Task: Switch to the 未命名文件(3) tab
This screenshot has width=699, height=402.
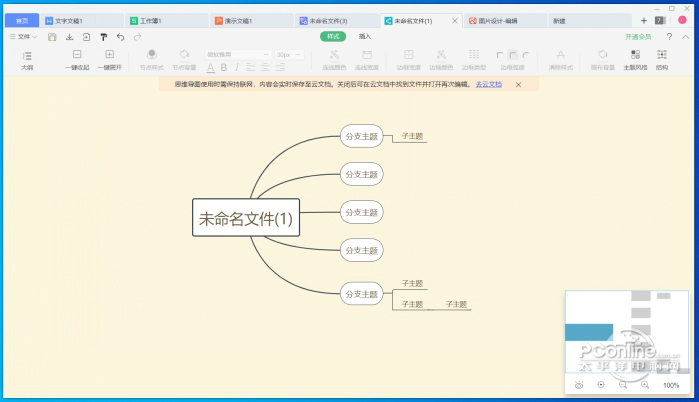Action: (x=337, y=21)
